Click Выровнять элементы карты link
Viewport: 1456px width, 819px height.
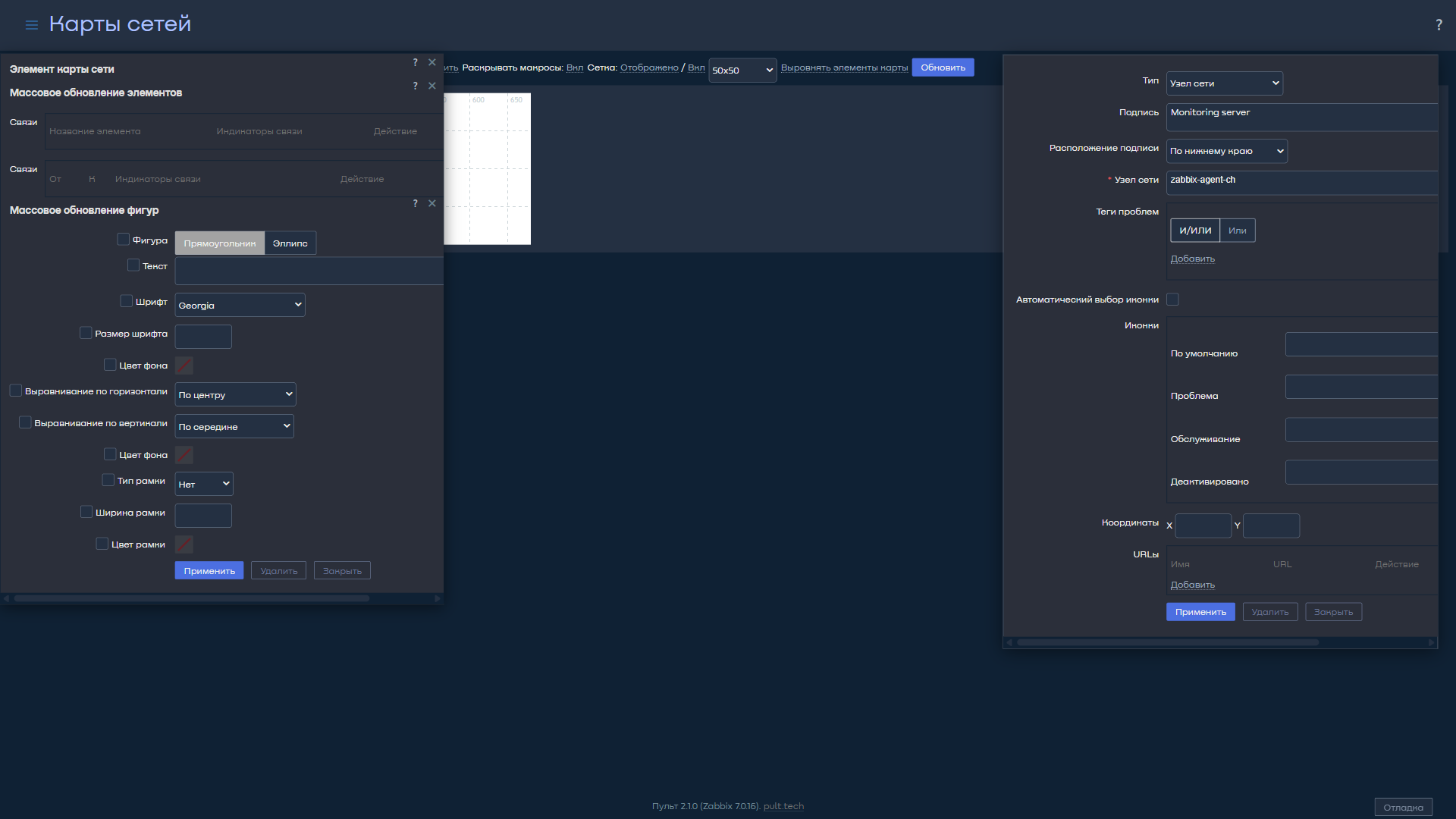(844, 67)
